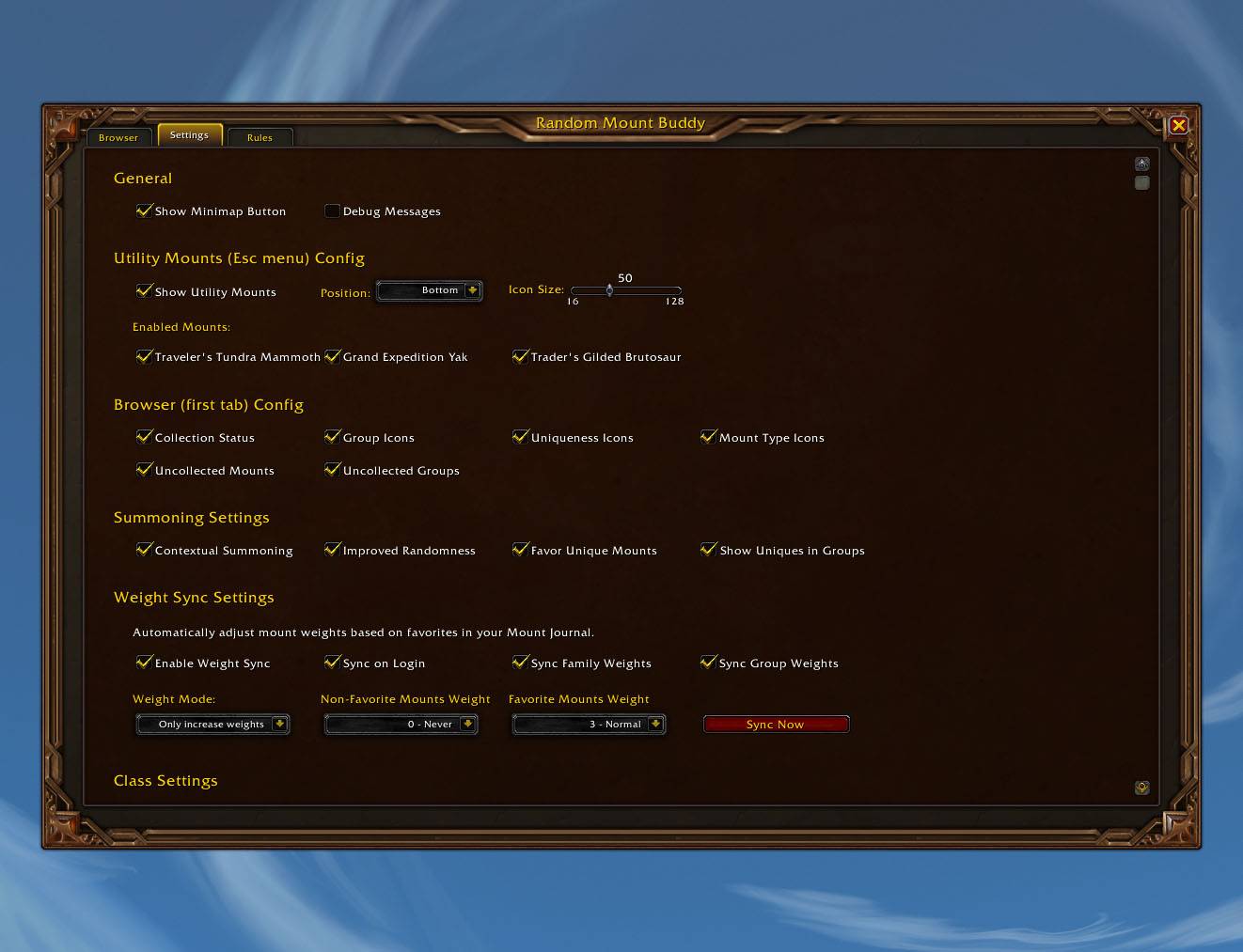Toggle Traveler's Tundra Mammoth mount
The height and width of the screenshot is (952, 1243).
(144, 356)
